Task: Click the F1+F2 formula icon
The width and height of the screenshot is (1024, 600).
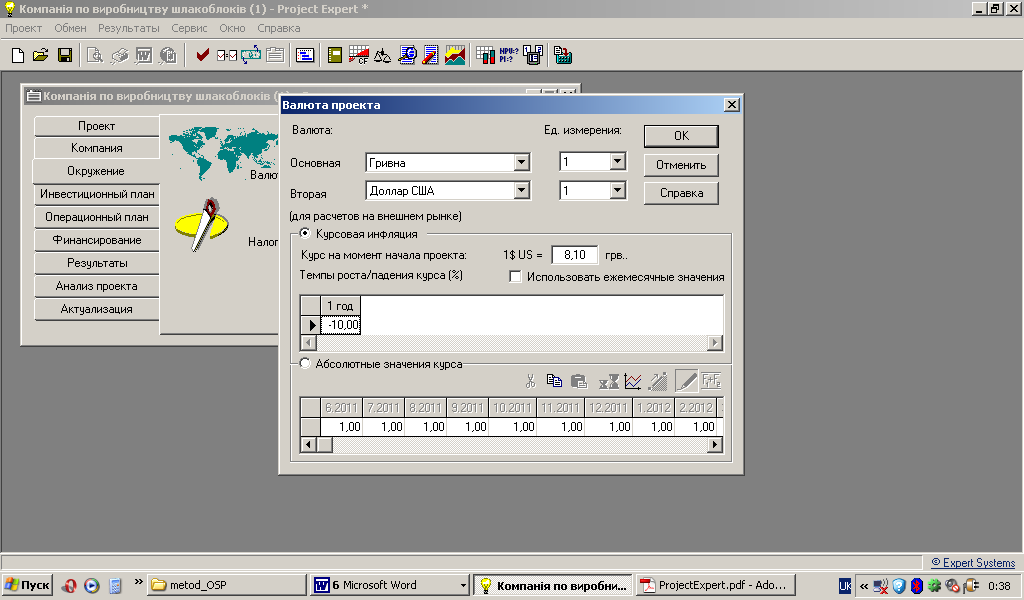Action: tap(711, 381)
